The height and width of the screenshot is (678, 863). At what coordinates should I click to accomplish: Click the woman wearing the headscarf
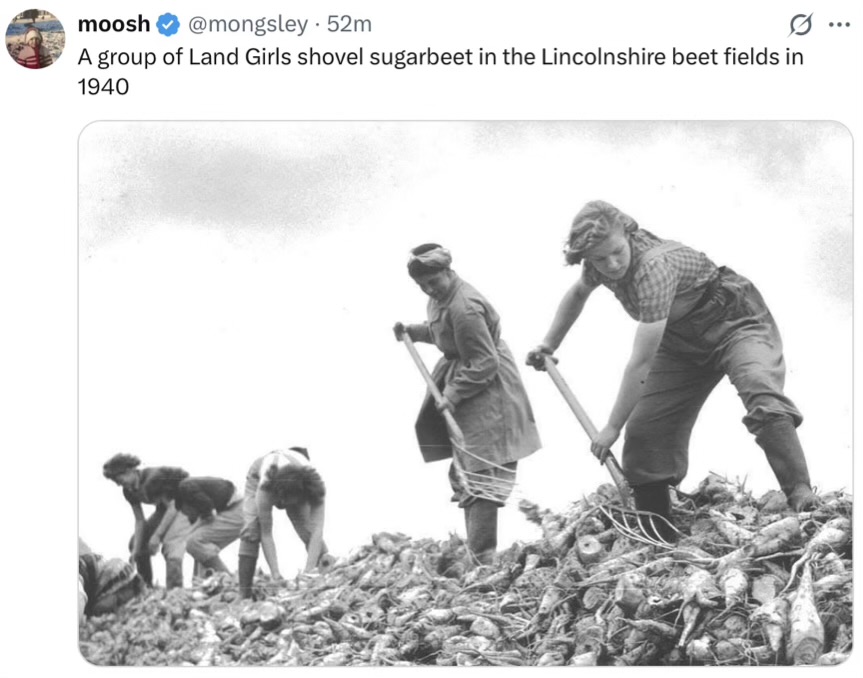[x=468, y=385]
